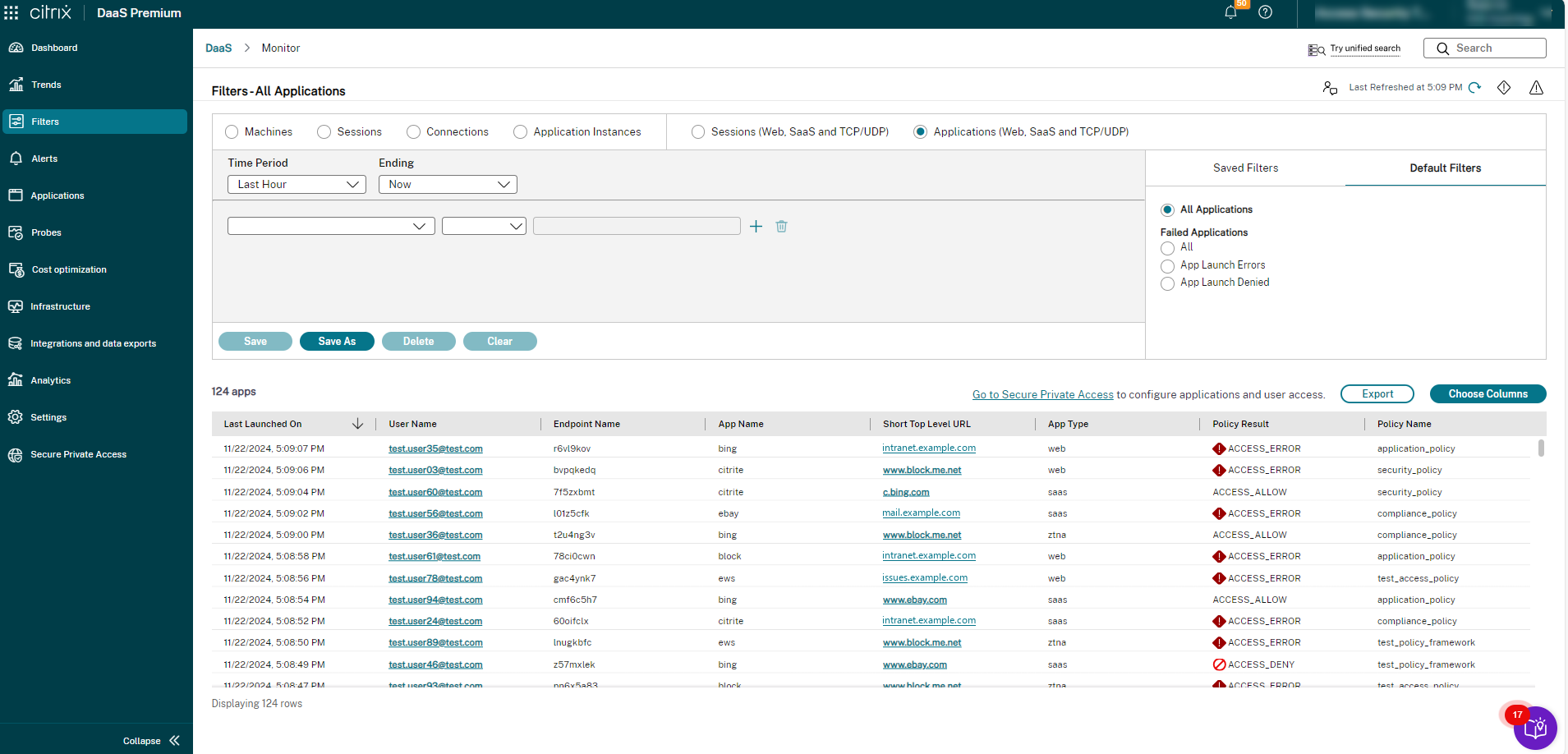Select the Connections radio button
Viewport: 1568px width, 754px height.
(x=414, y=132)
